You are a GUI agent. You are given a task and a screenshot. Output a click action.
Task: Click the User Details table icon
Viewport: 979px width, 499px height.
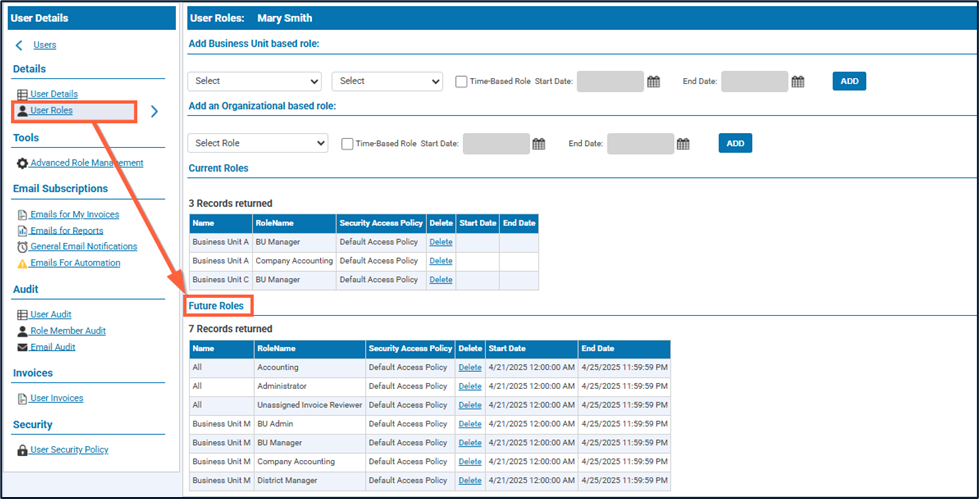22,94
